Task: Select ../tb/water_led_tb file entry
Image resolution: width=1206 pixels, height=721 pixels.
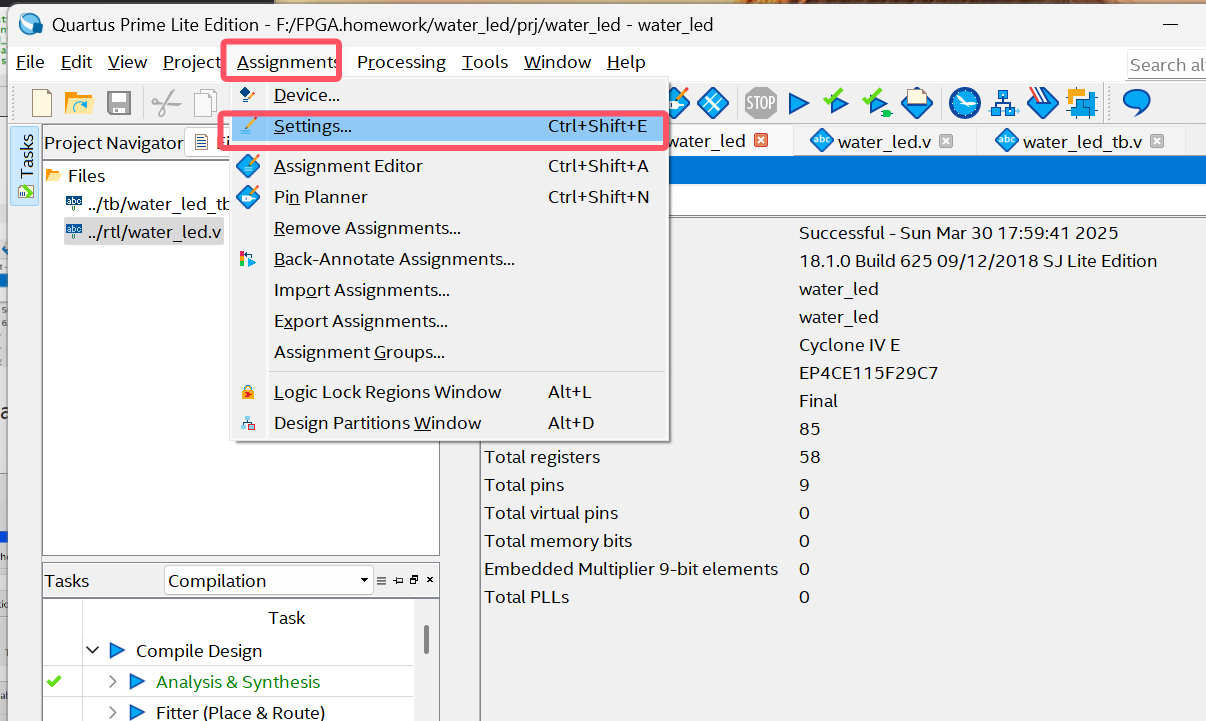Action: click(x=147, y=204)
